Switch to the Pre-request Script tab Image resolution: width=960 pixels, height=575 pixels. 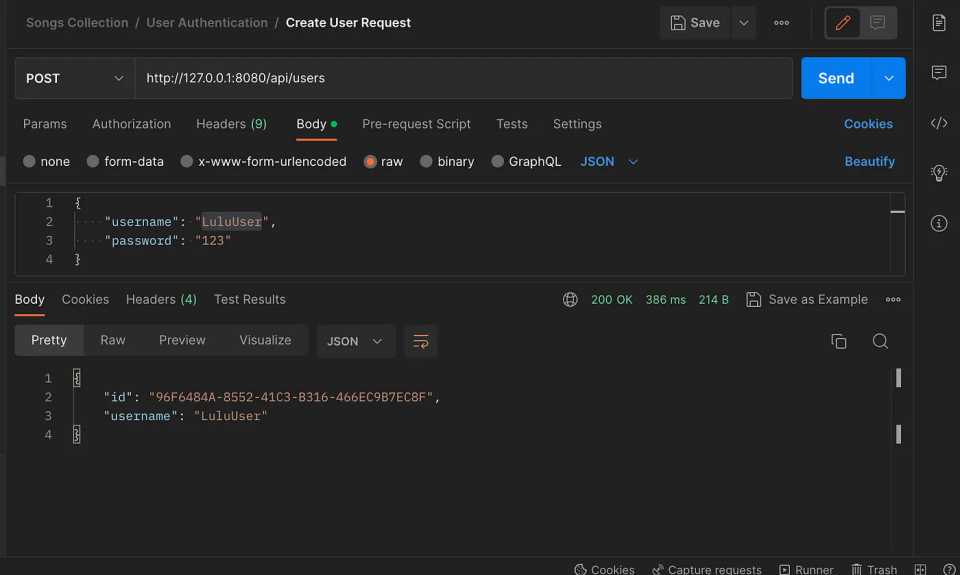(x=416, y=124)
